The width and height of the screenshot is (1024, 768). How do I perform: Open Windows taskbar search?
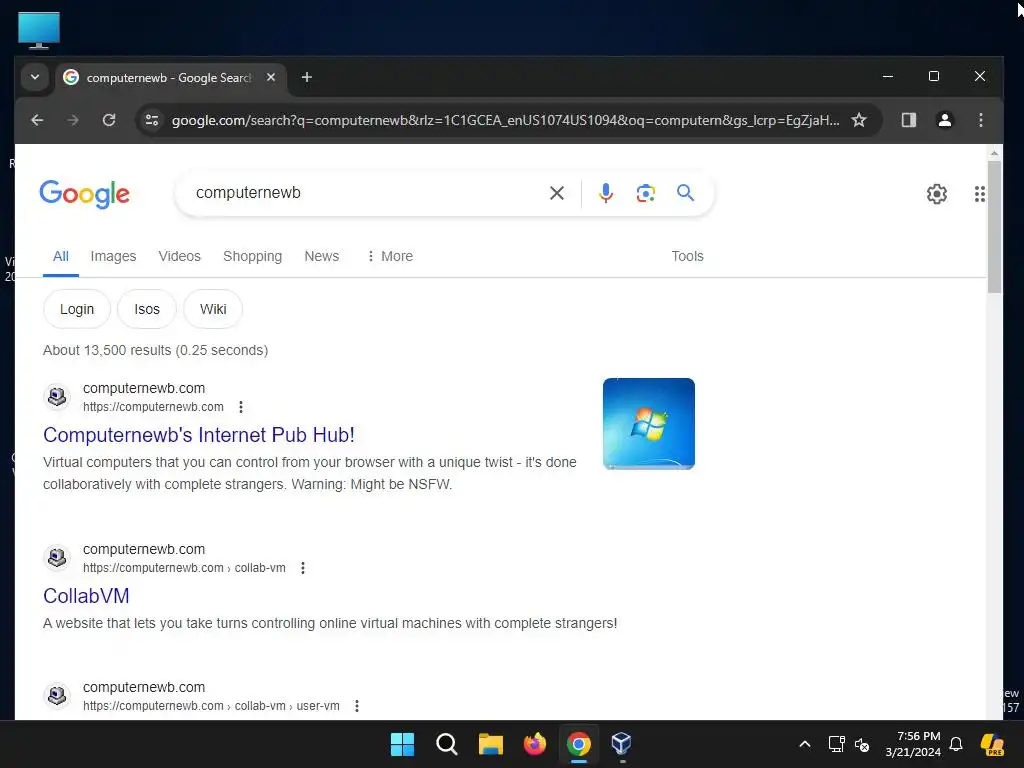pos(447,744)
